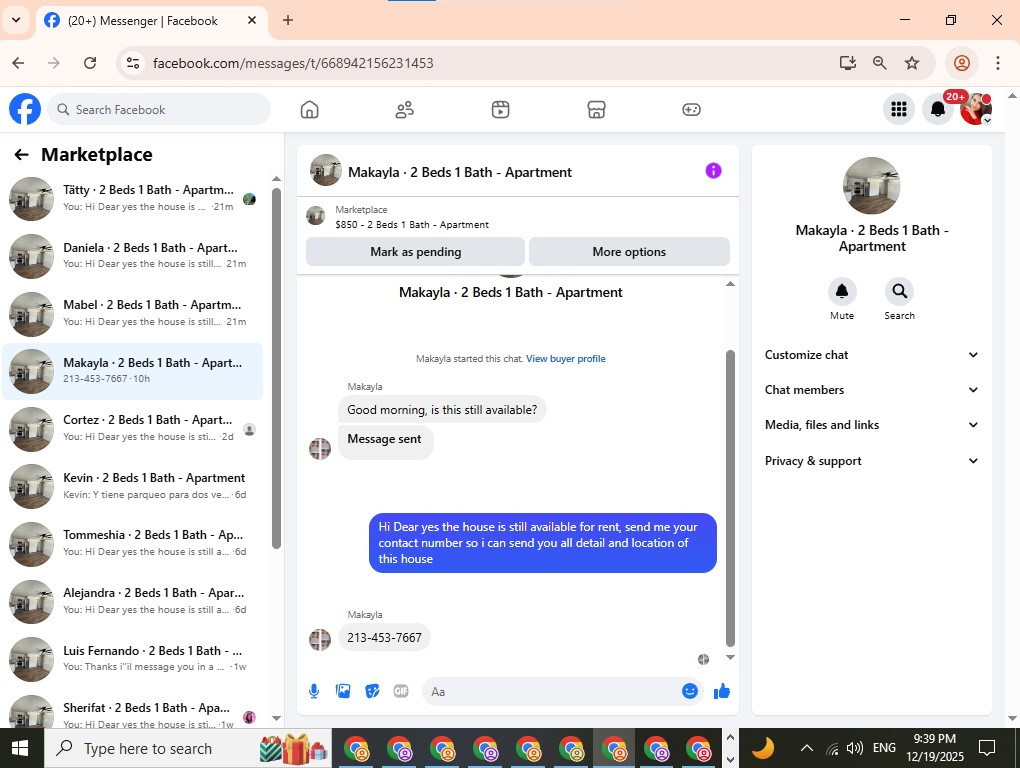1020x768 pixels.
Task: Open Alejandra conversation in list
Action: [x=133, y=601]
